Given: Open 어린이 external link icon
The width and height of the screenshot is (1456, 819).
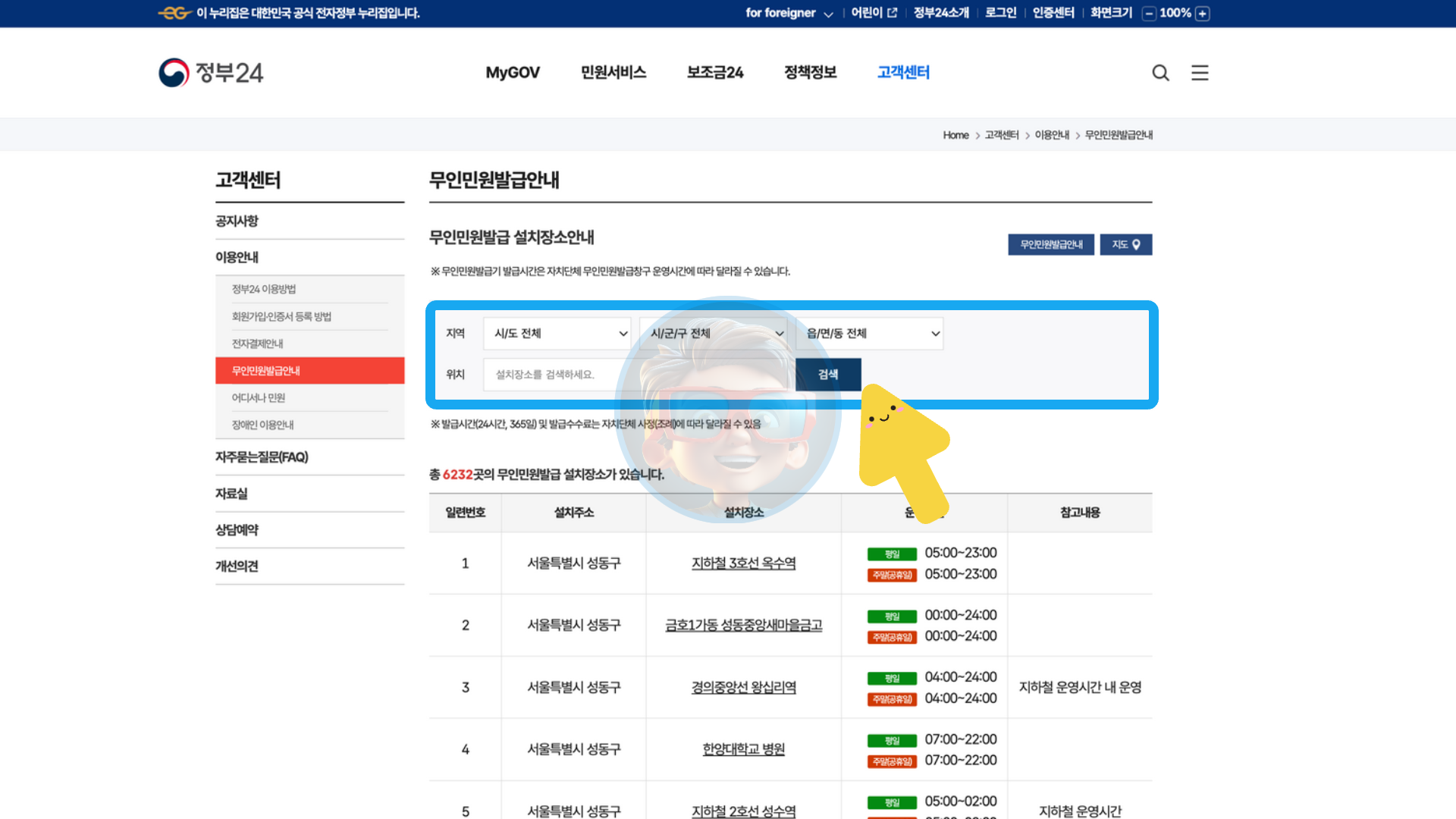Looking at the screenshot, I should 892,13.
